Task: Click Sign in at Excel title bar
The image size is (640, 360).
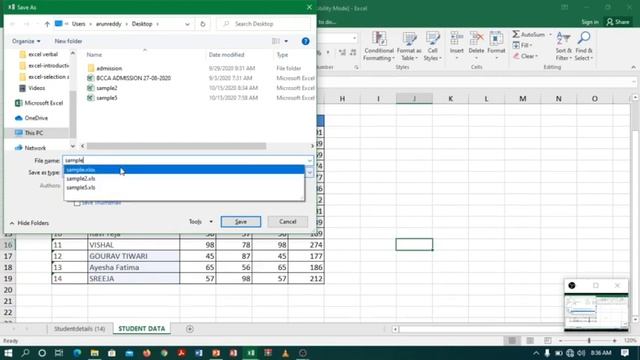Action: 590,22
